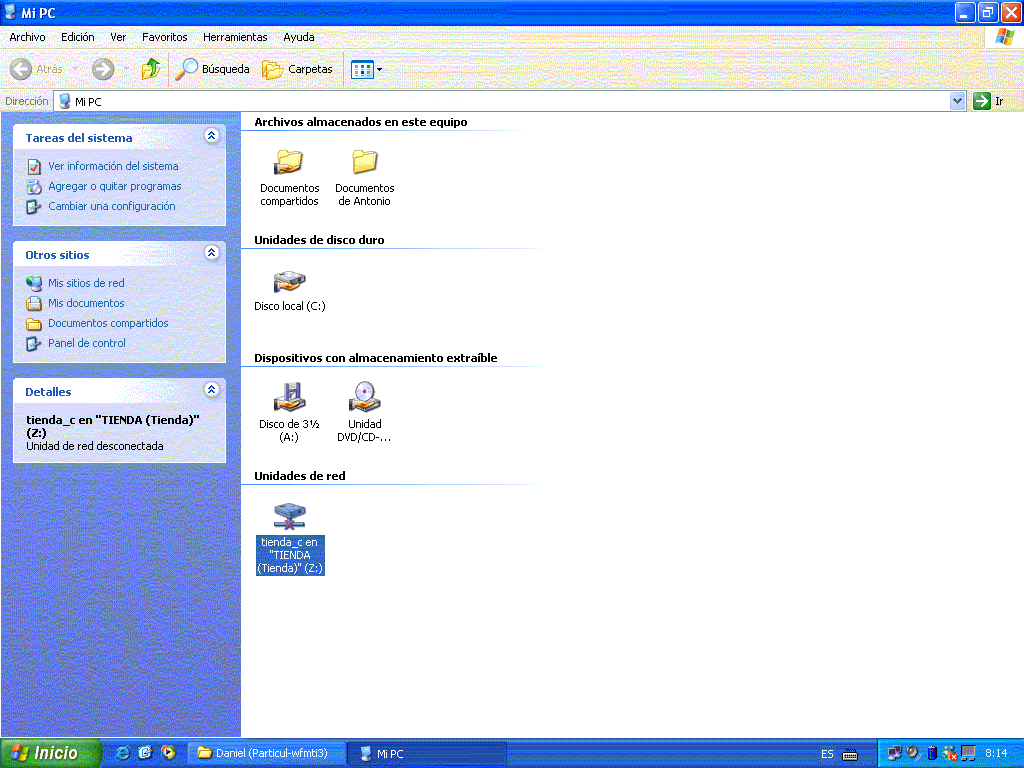Launch Internet Explorer from quick launch
1024x768 pixels.
(122, 753)
